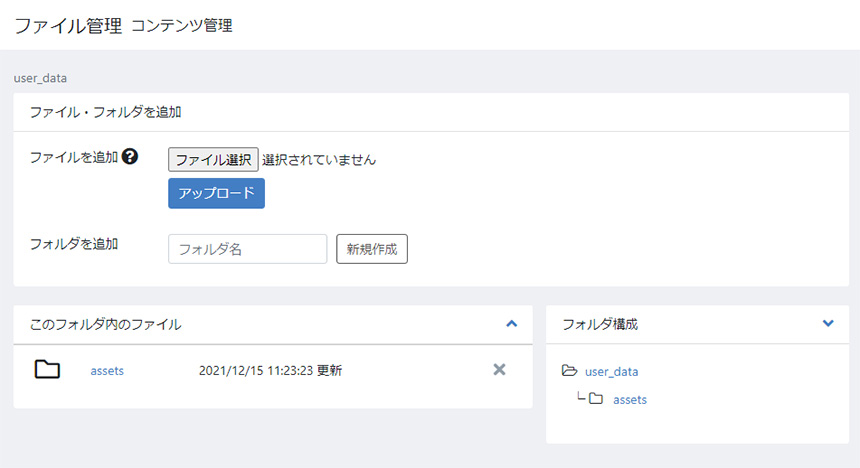Viewport: 860px width, 468px height.
Task: Delete the assets folder with X icon
Action: 500,370
